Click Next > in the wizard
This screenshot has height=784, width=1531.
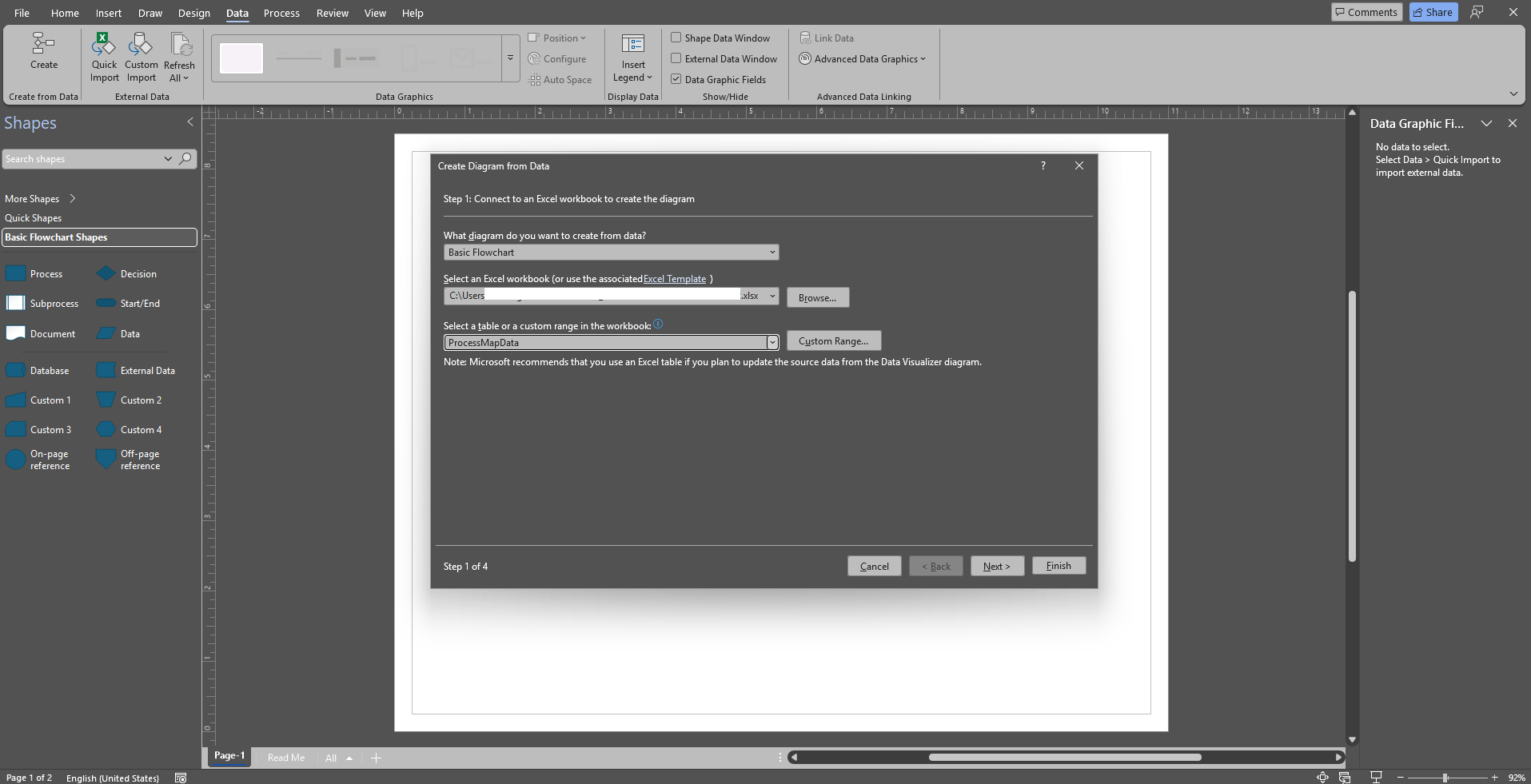(997, 566)
